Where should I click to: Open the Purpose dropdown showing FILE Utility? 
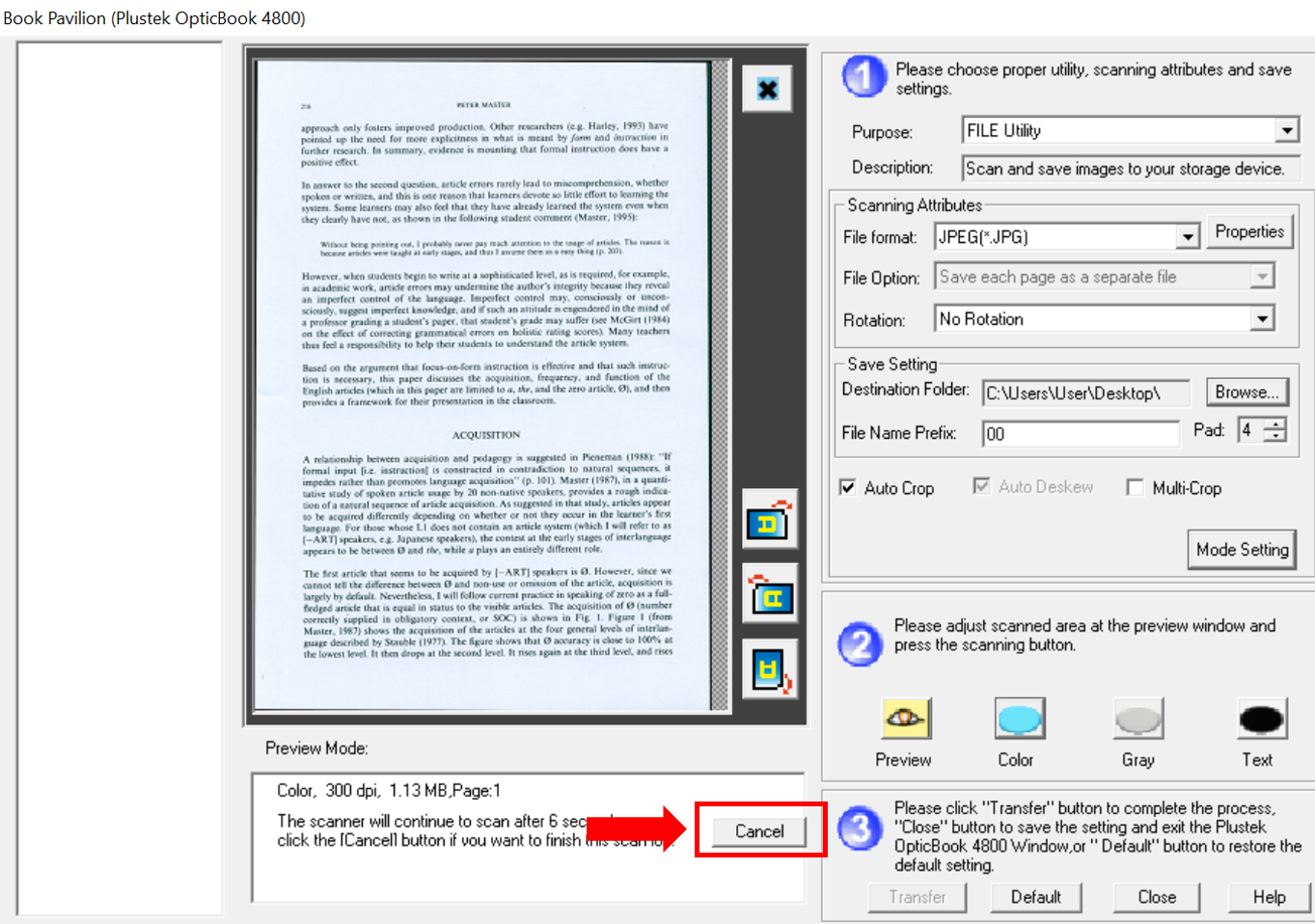point(1287,131)
